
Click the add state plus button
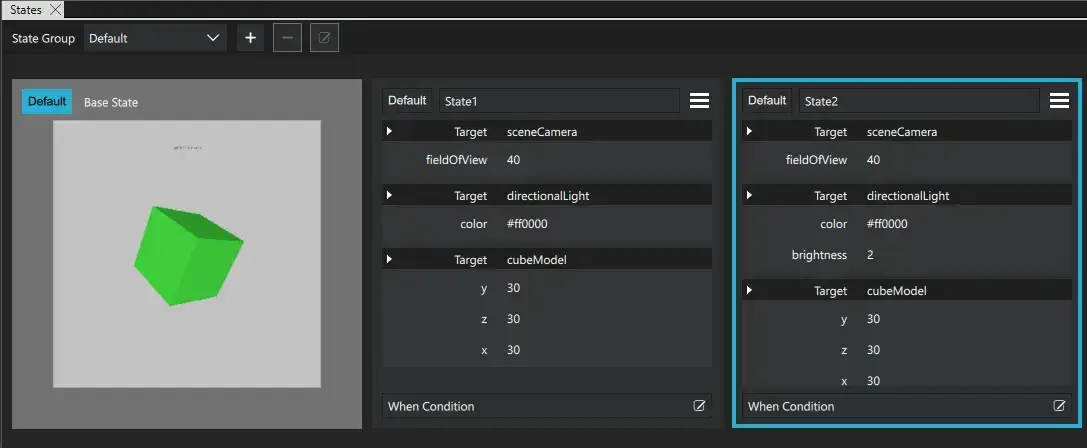[250, 39]
